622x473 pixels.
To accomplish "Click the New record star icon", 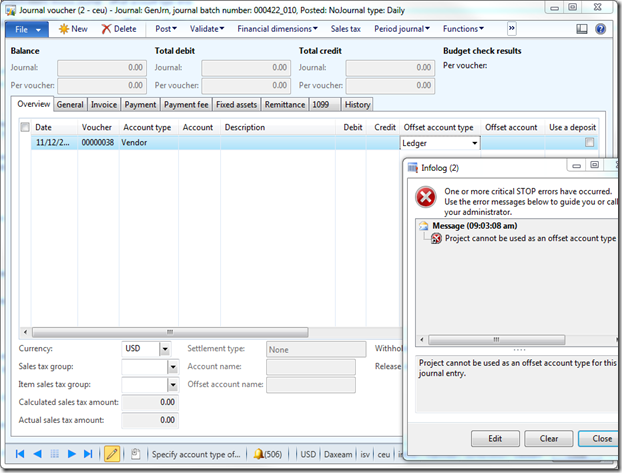I will tap(63, 29).
